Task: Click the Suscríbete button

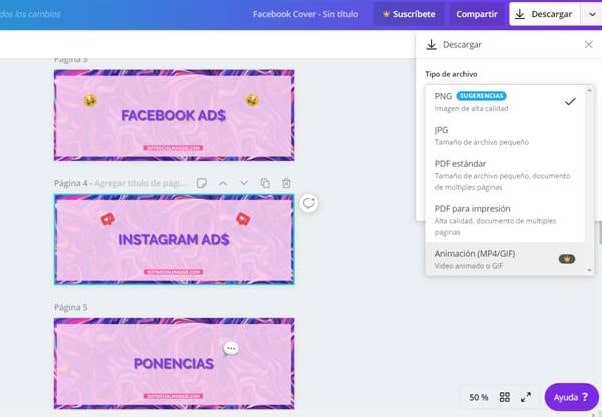Action: 409,14
